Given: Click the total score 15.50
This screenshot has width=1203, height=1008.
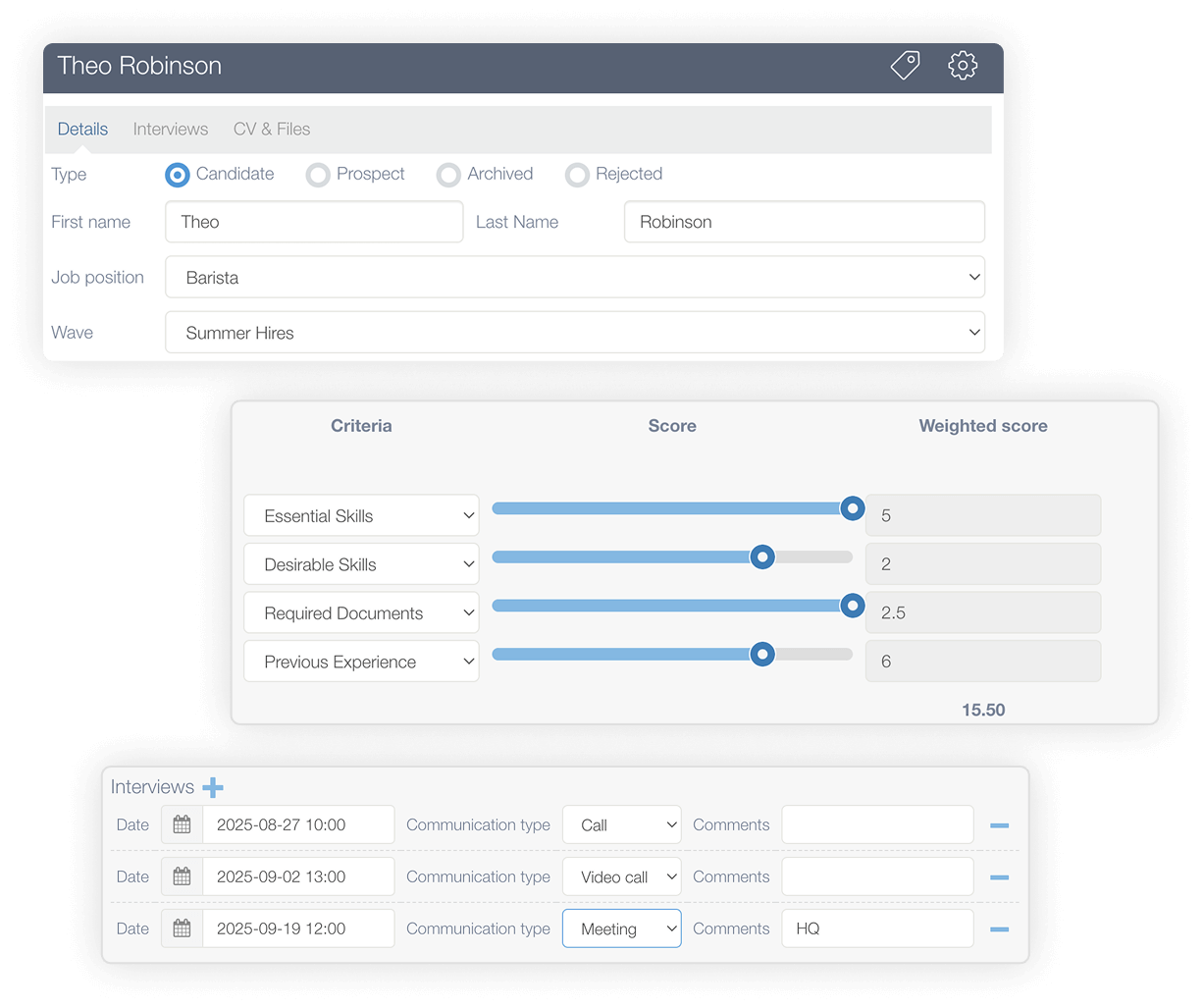Looking at the screenshot, I should [x=983, y=710].
